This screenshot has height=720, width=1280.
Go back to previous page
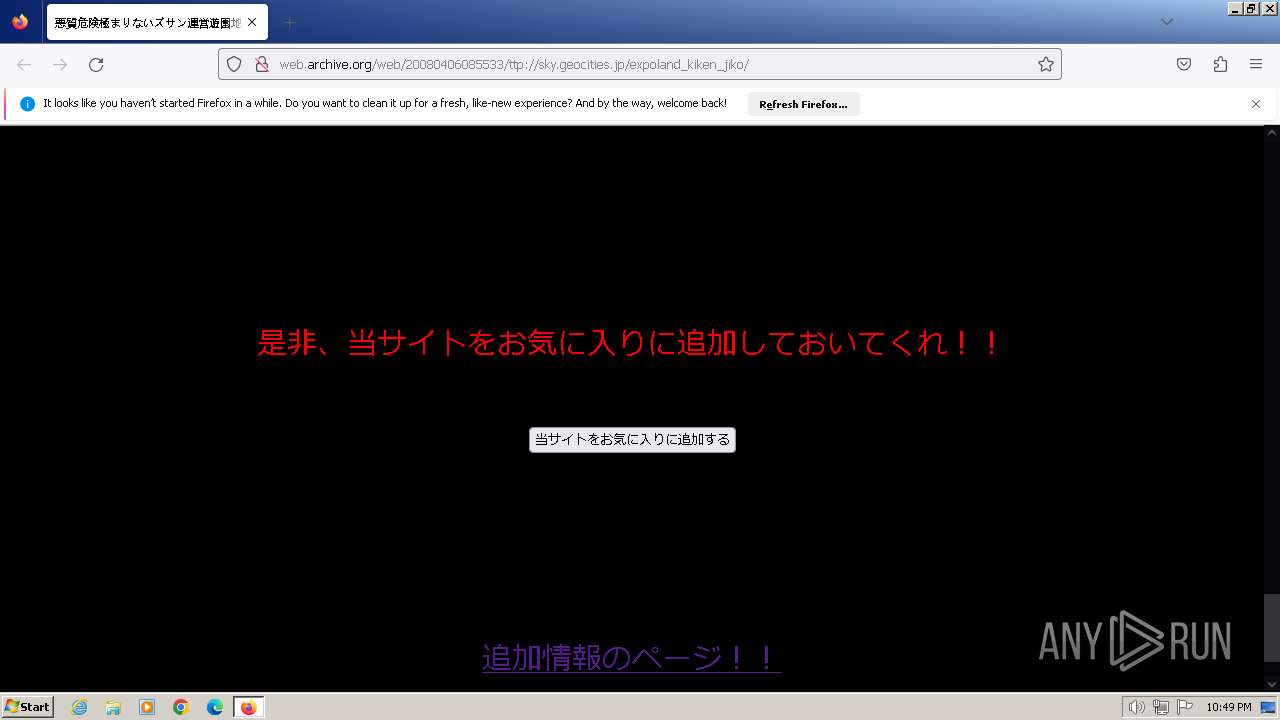[x=24, y=64]
